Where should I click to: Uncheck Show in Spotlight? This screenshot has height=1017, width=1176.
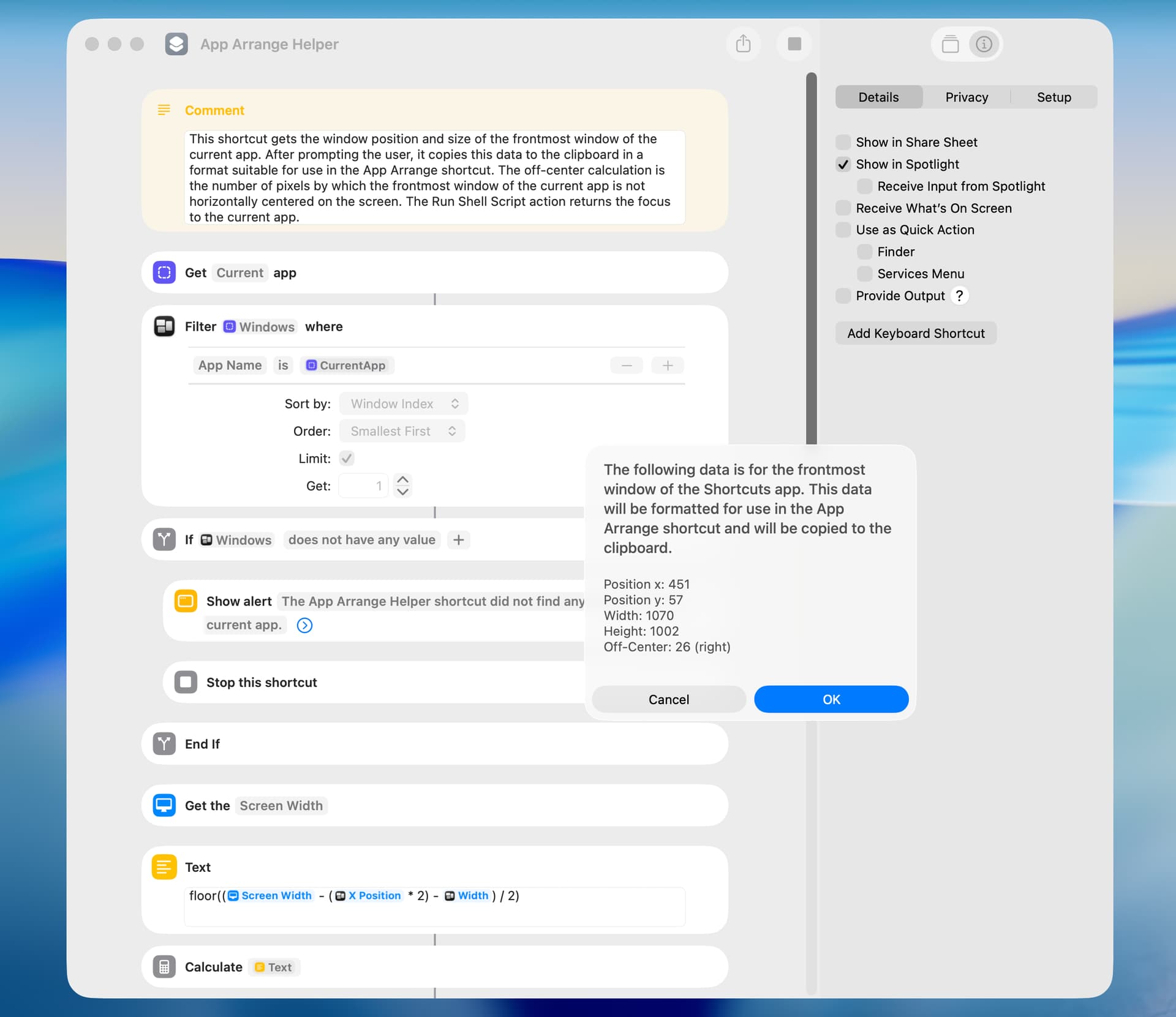pos(843,164)
